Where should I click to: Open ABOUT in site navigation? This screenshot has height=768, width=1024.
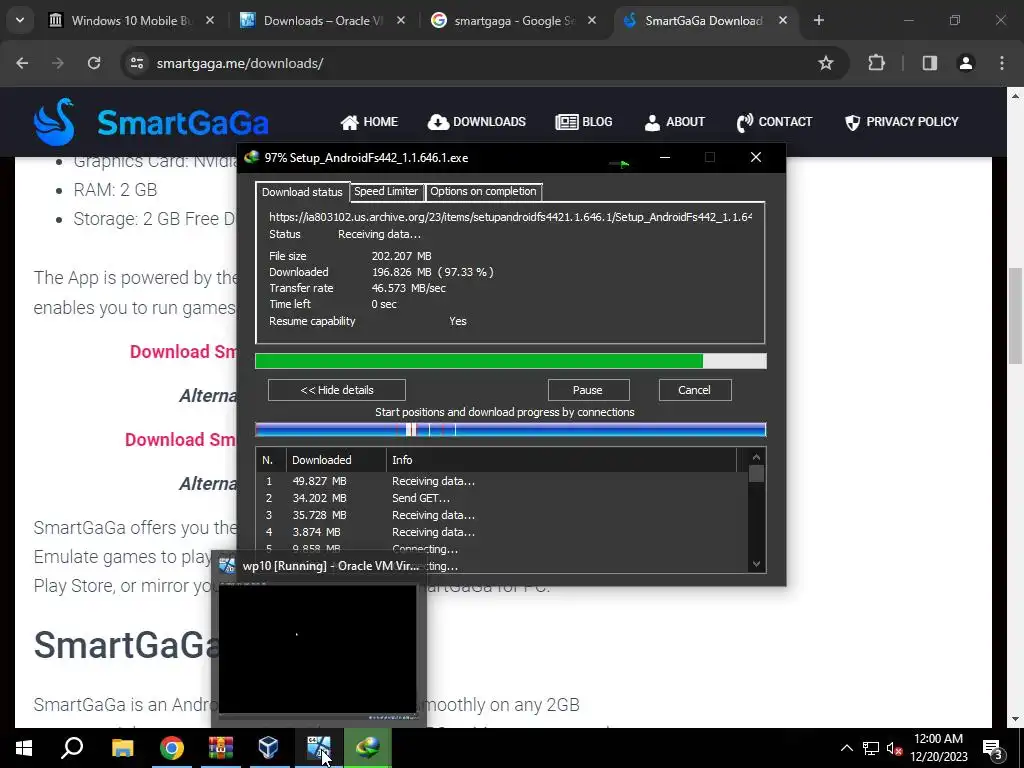(x=675, y=122)
